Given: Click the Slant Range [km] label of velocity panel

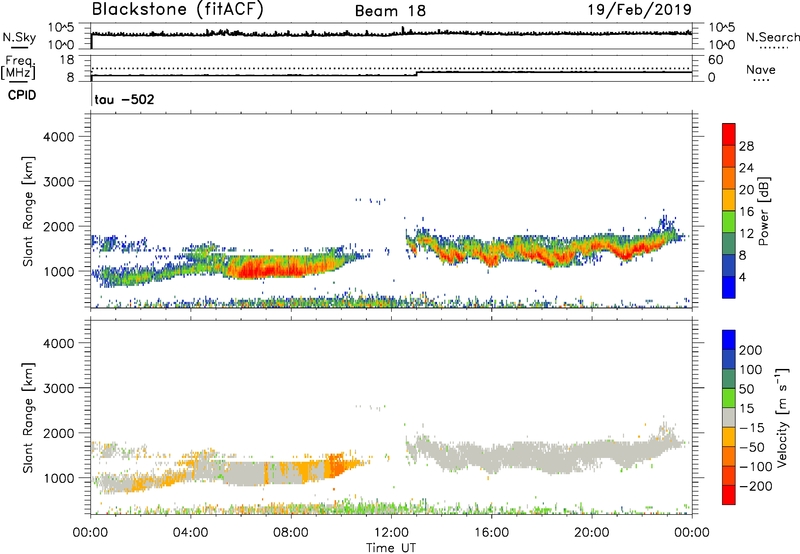Looking at the screenshot, I should click(x=28, y=417).
